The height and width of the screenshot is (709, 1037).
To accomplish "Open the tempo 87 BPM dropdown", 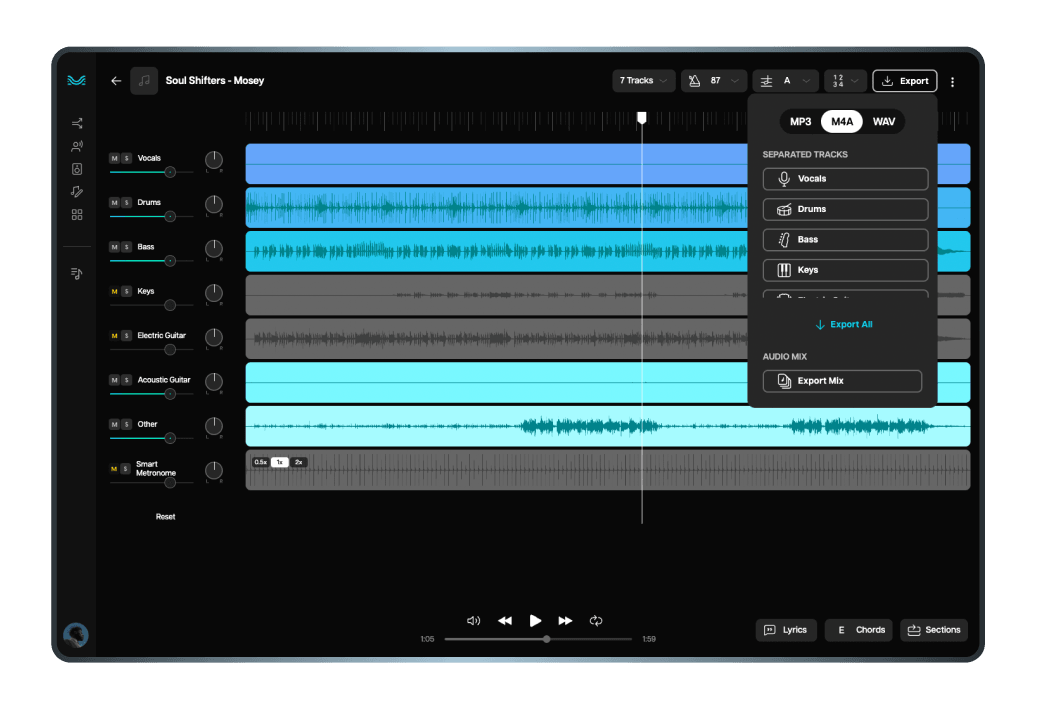I will click(714, 81).
